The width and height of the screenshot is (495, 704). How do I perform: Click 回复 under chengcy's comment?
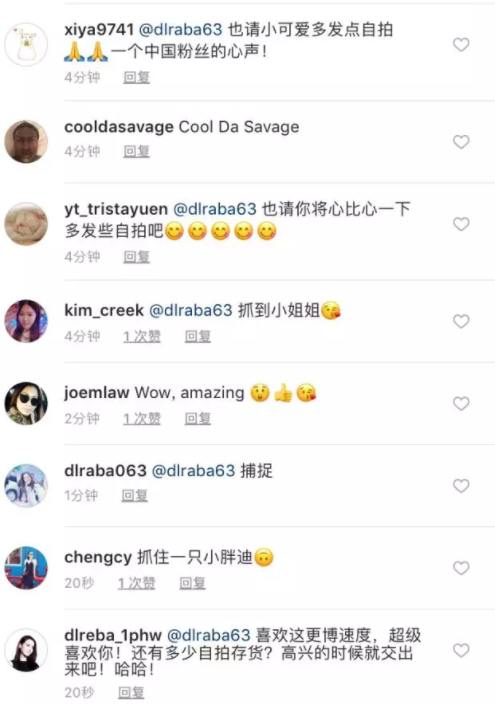[192, 583]
